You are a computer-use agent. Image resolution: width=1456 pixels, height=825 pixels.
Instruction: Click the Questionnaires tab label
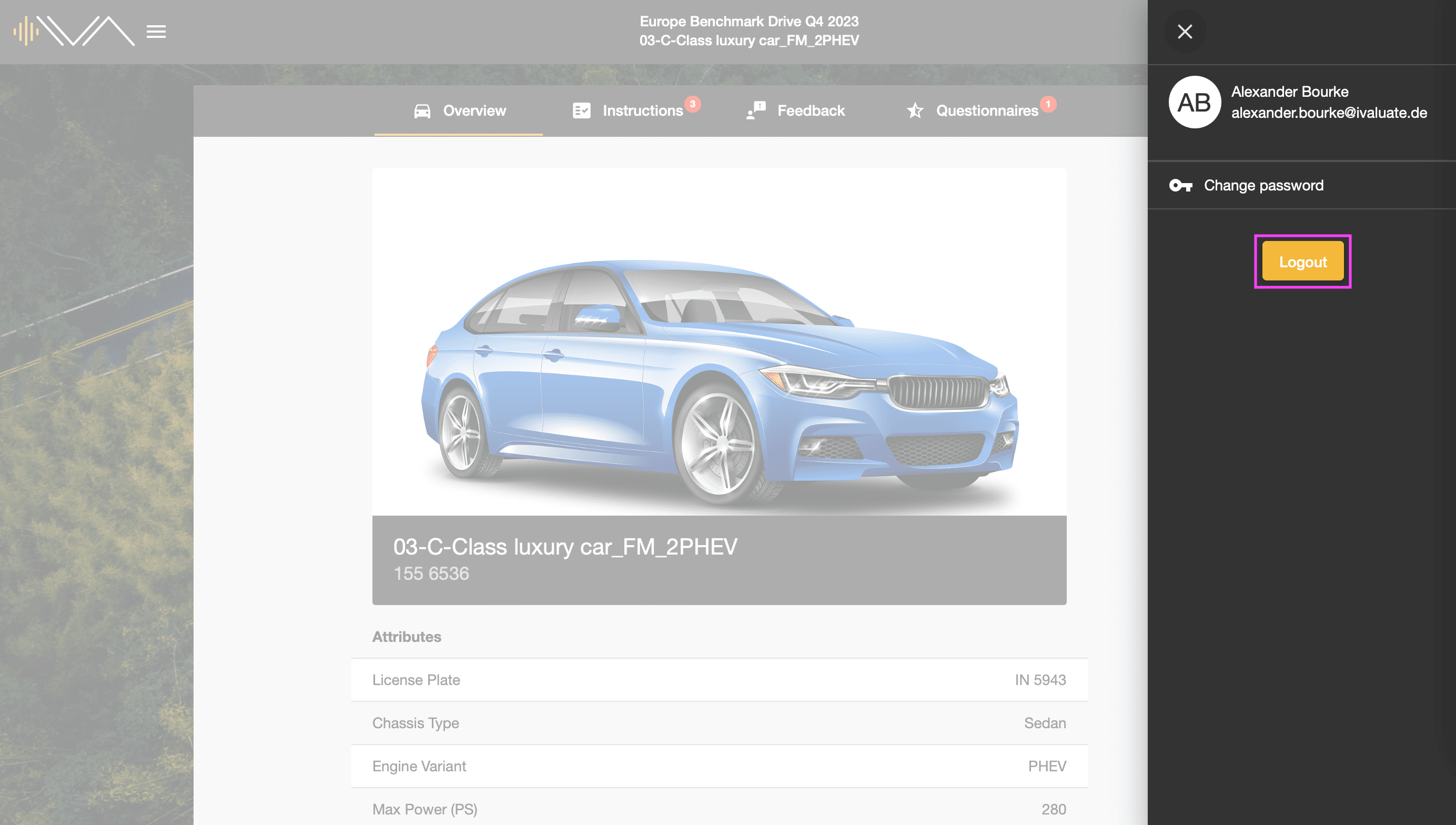click(987, 111)
